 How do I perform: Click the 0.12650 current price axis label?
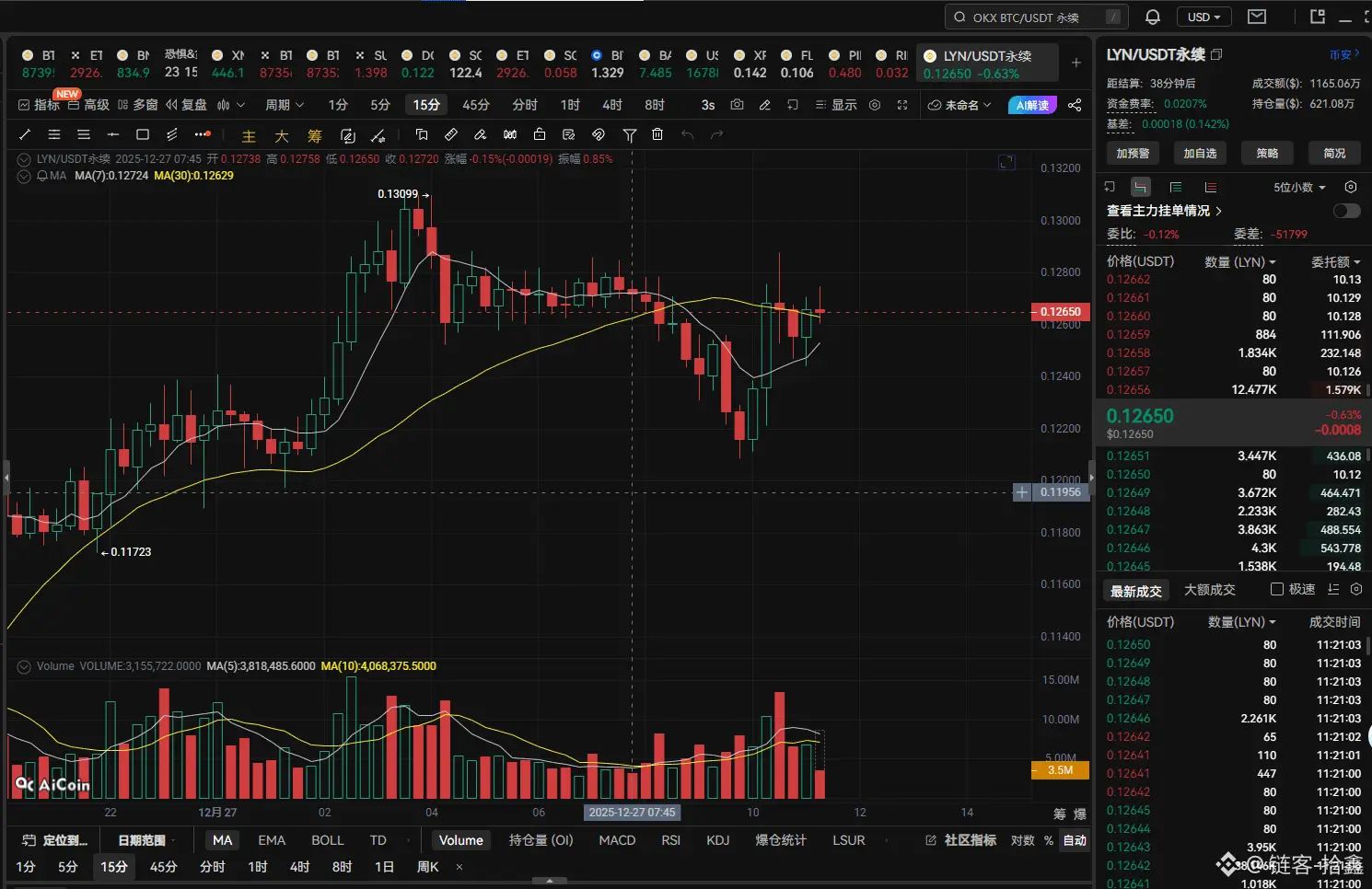click(x=1060, y=312)
